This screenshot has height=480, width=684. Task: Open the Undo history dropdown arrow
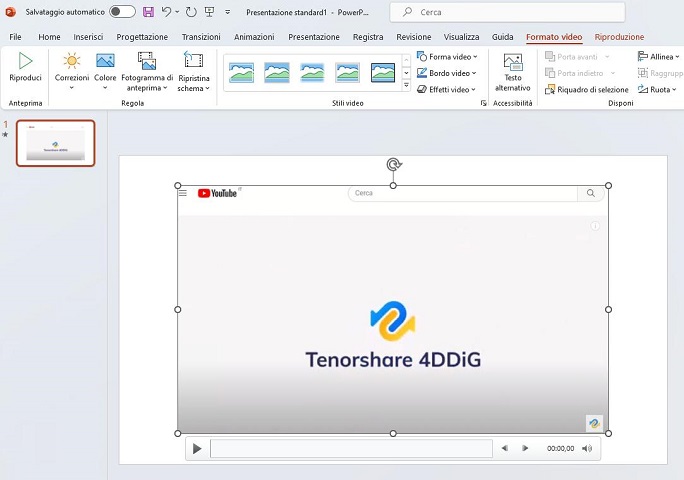[177, 12]
